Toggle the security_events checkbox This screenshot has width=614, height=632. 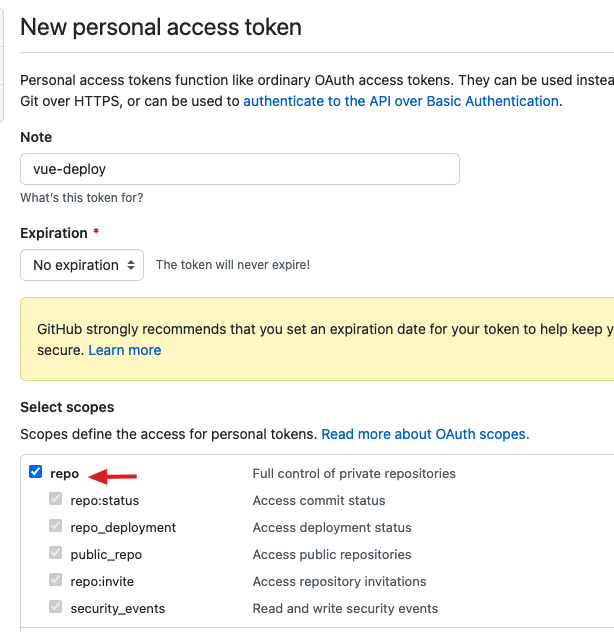click(x=56, y=608)
